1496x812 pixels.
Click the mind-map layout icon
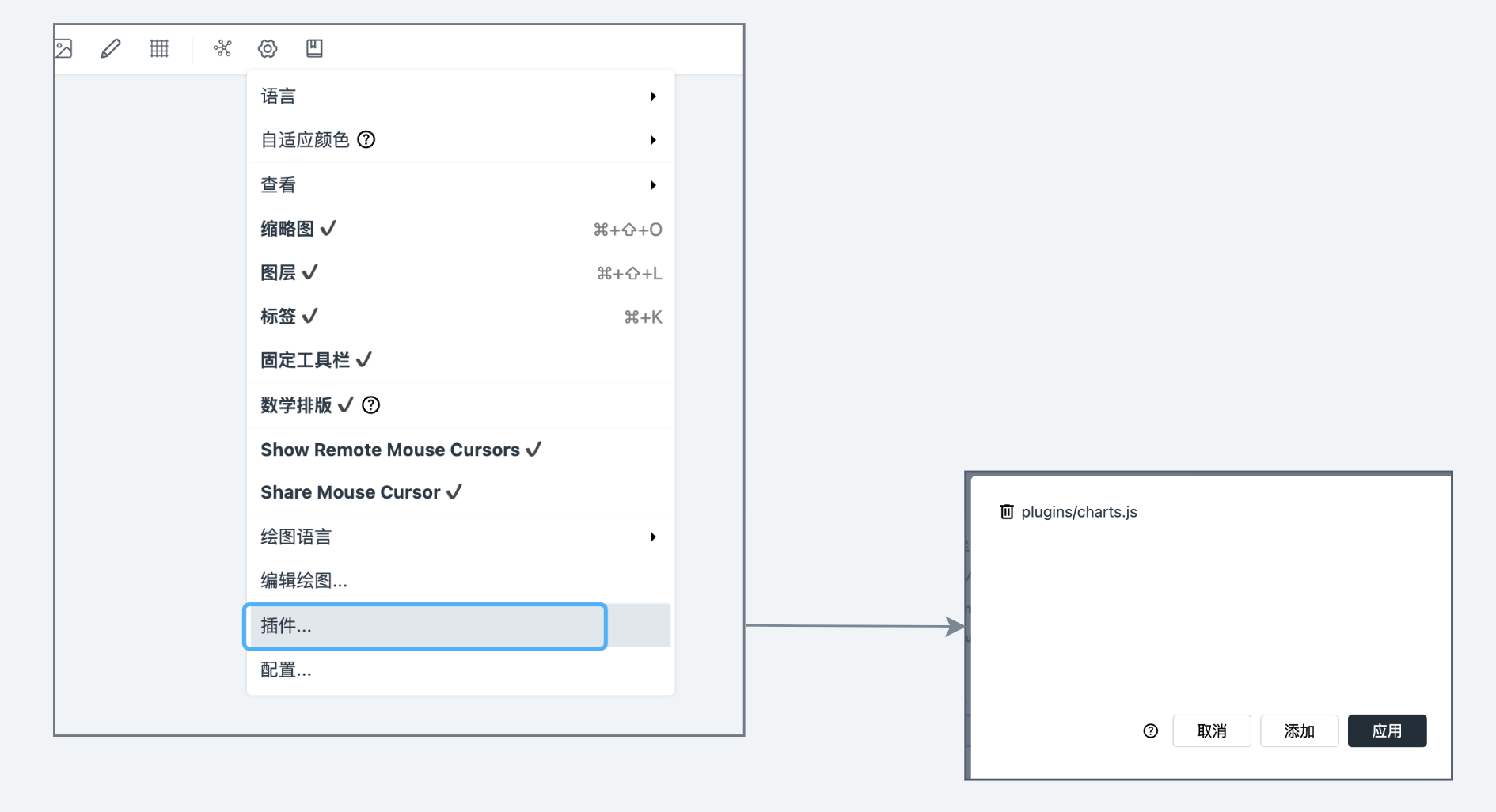point(222,49)
